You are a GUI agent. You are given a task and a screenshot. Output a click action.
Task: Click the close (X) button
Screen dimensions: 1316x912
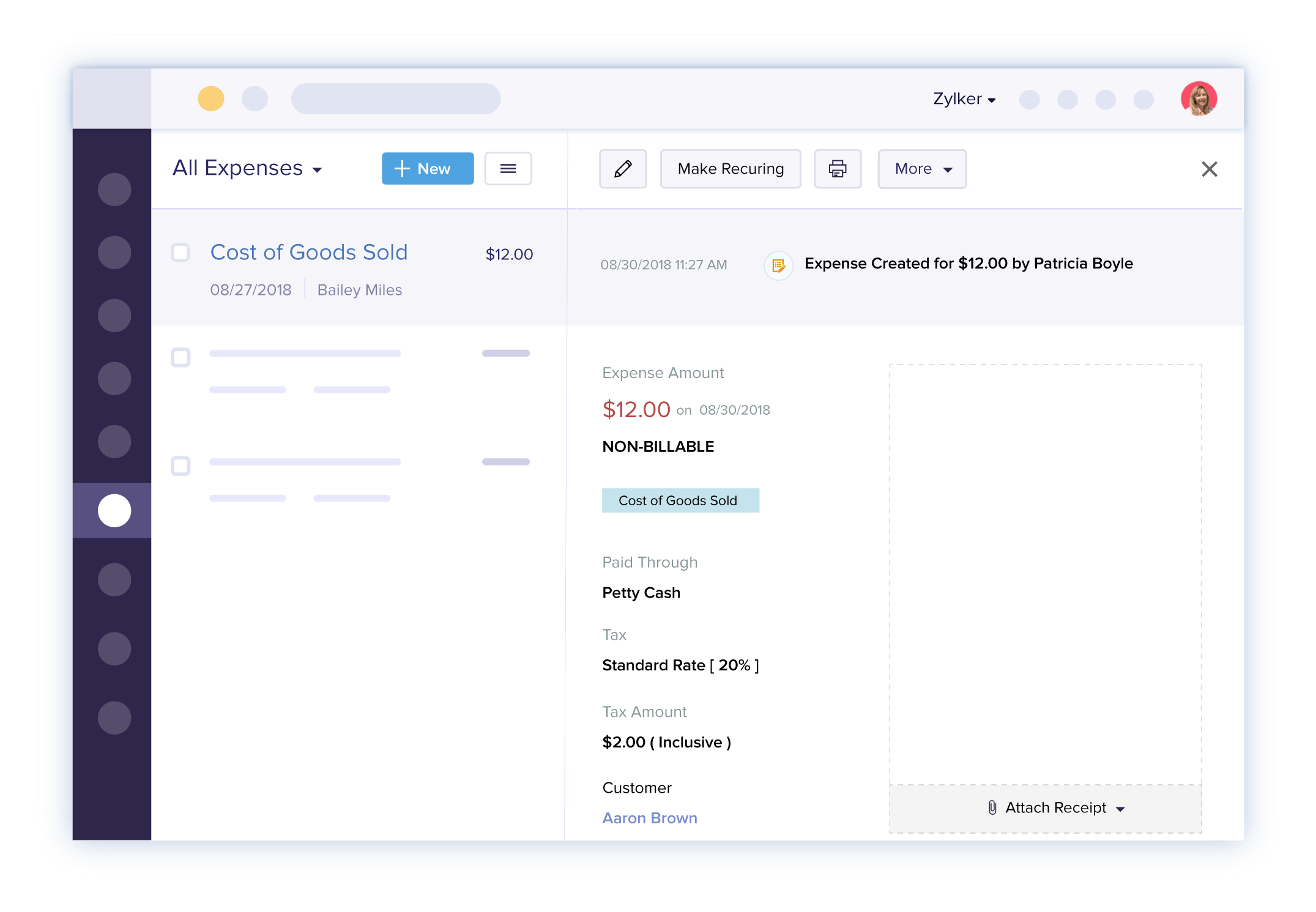1210,169
